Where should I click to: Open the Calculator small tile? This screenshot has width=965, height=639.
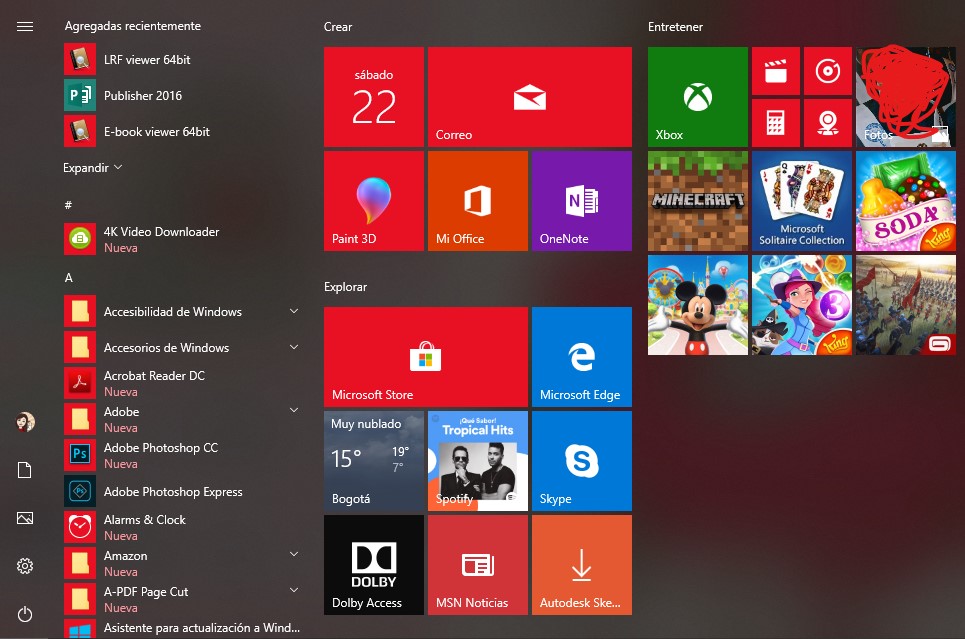tap(776, 123)
